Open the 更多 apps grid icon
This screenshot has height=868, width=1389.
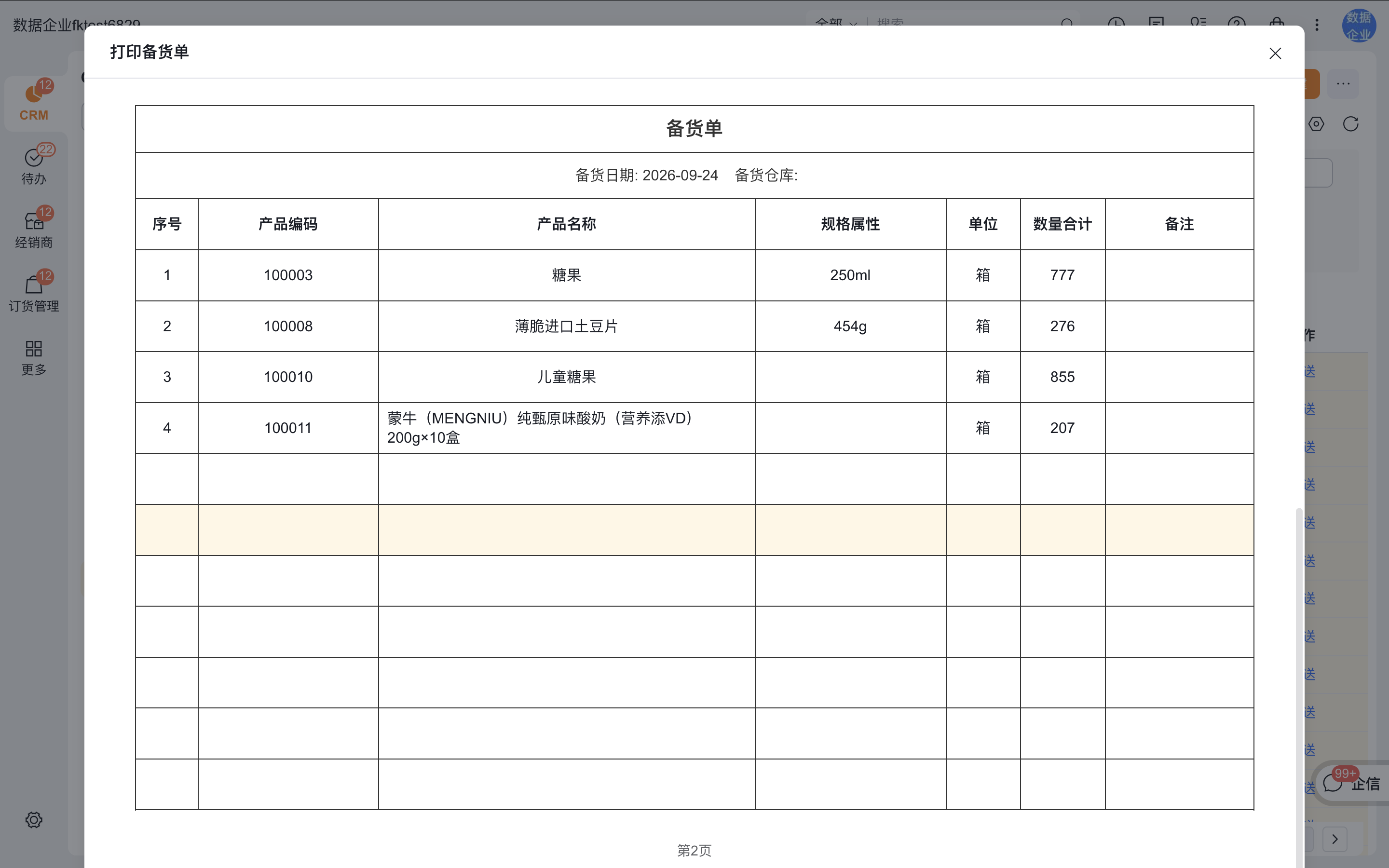pyautogui.click(x=34, y=357)
